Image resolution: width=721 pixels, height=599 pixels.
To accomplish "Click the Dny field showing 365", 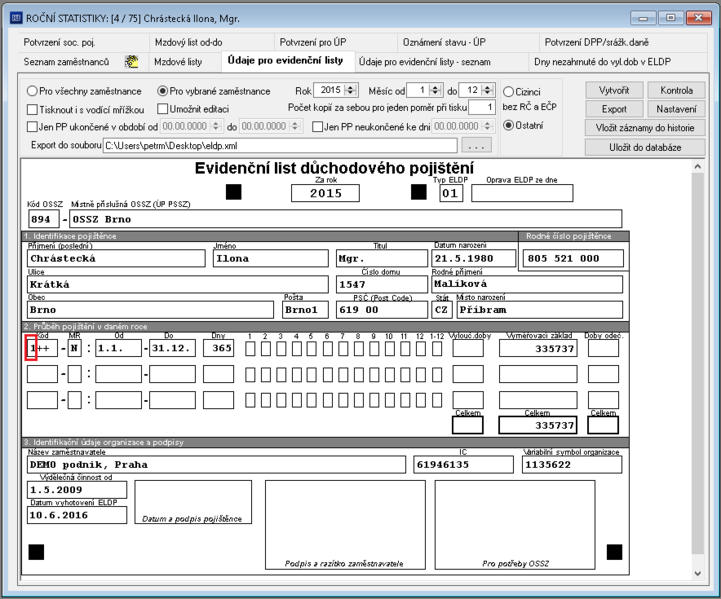I will click(218, 348).
